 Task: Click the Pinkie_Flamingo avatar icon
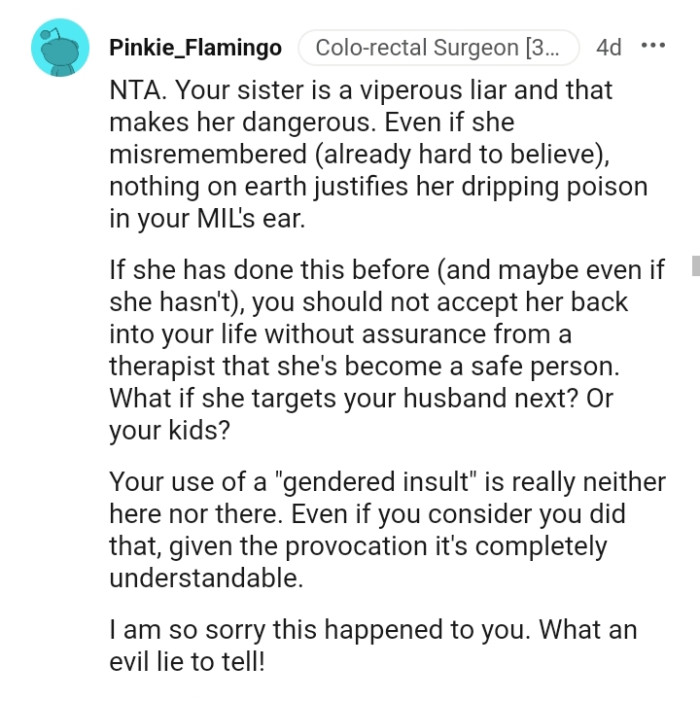(60, 48)
